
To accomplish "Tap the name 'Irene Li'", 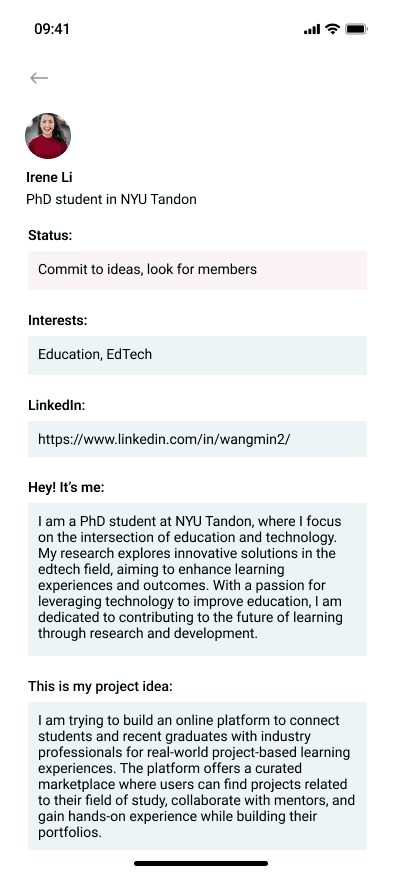I will pos(49,178).
